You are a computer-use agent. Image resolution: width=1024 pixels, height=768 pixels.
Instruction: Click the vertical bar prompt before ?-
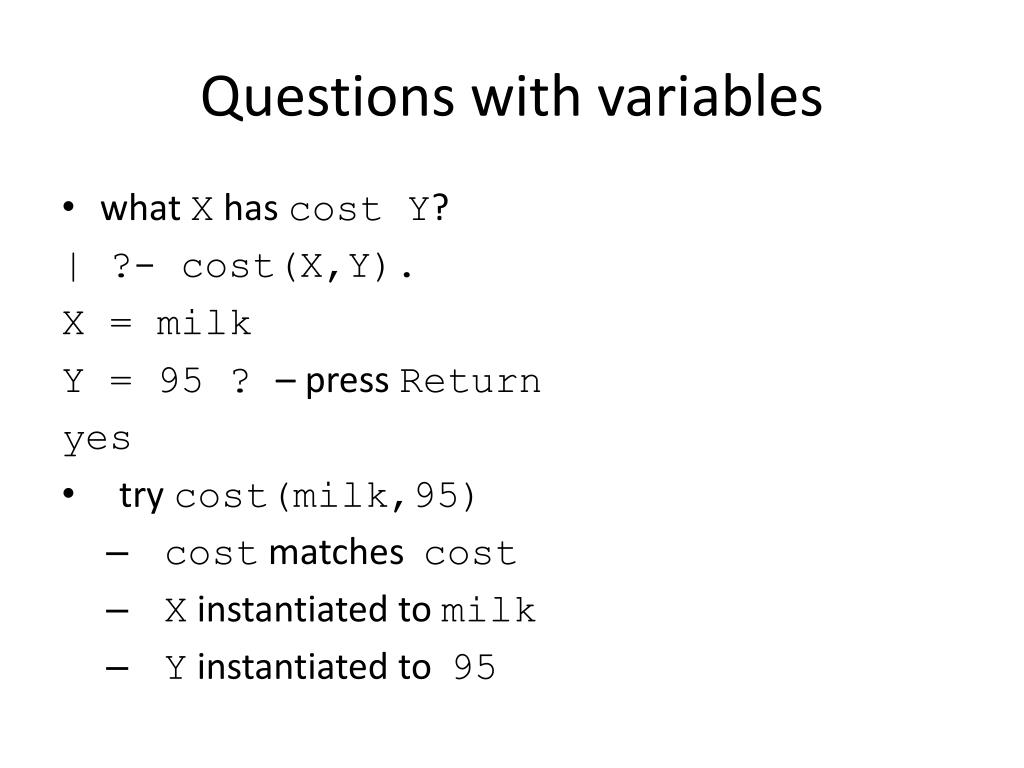coord(72,267)
